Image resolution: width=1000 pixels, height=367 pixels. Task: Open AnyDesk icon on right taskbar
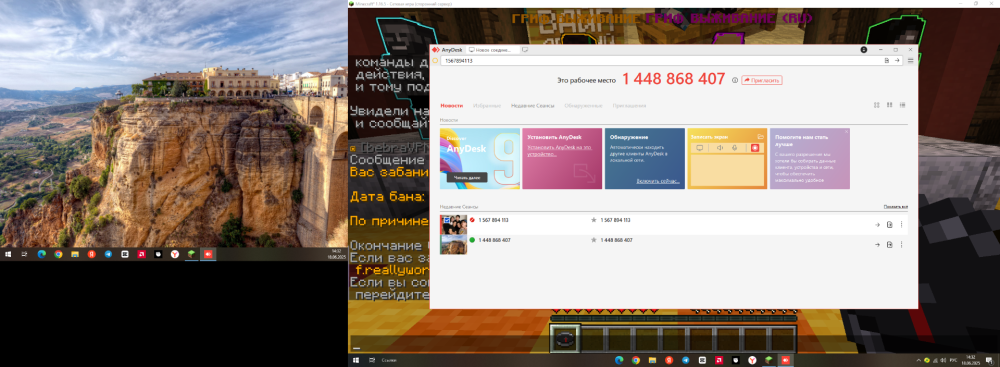click(x=785, y=360)
